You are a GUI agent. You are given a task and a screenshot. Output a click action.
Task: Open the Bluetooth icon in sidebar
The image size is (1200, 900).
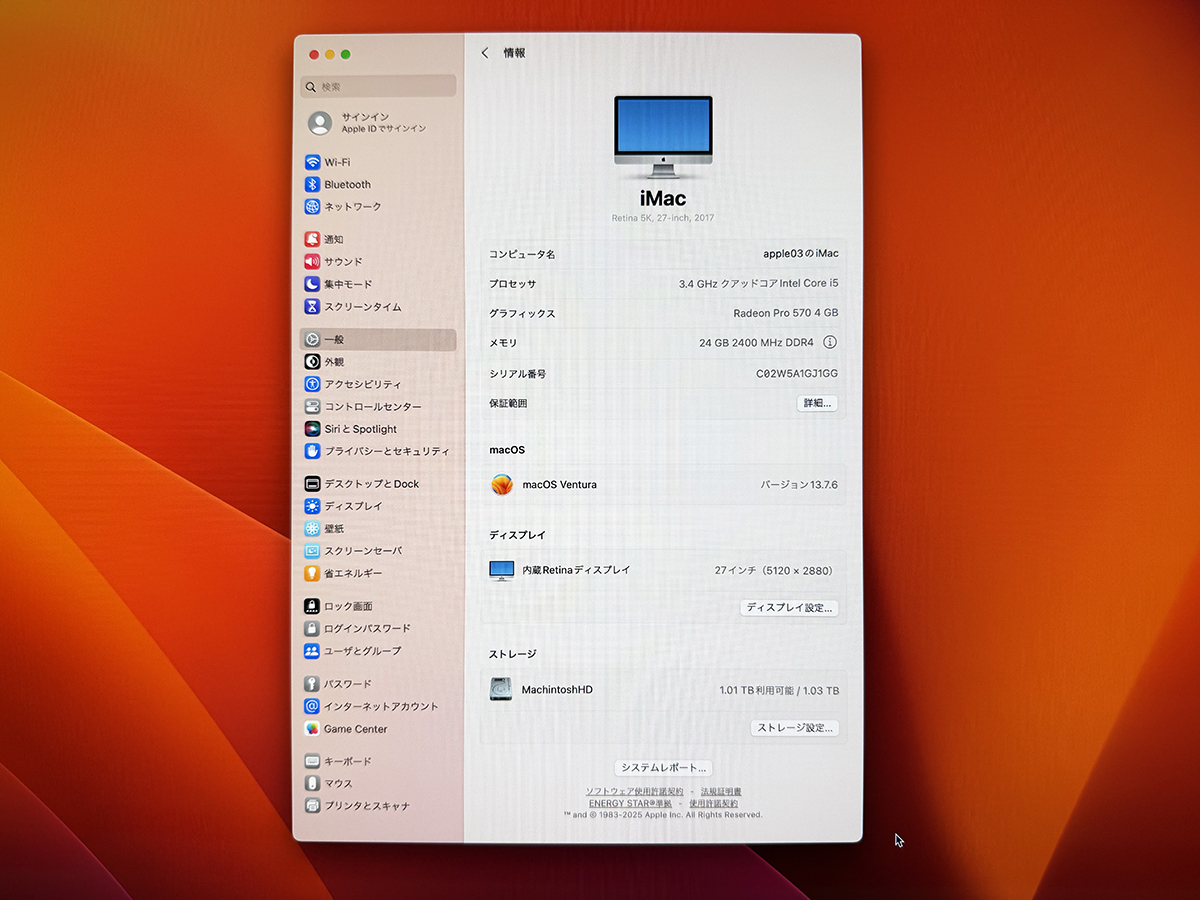point(313,184)
